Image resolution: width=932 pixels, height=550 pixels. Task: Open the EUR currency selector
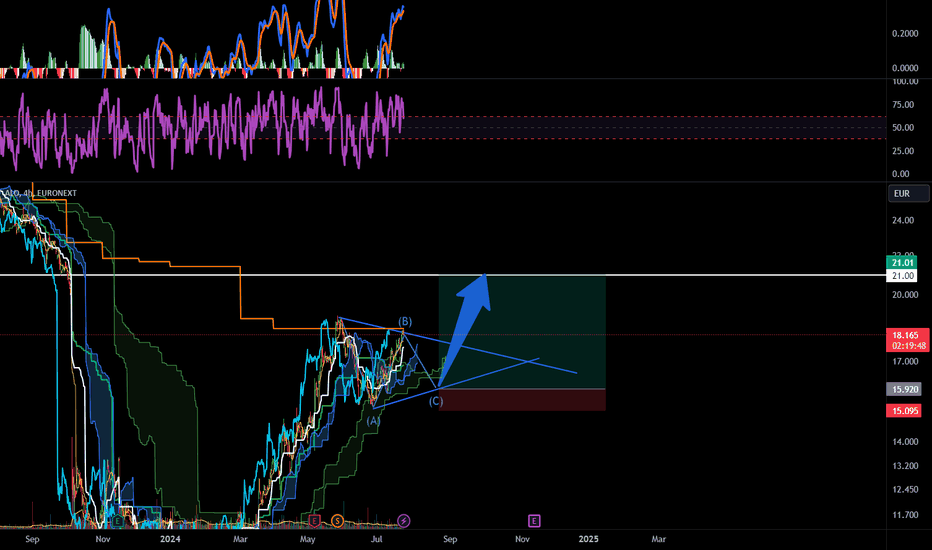point(908,193)
